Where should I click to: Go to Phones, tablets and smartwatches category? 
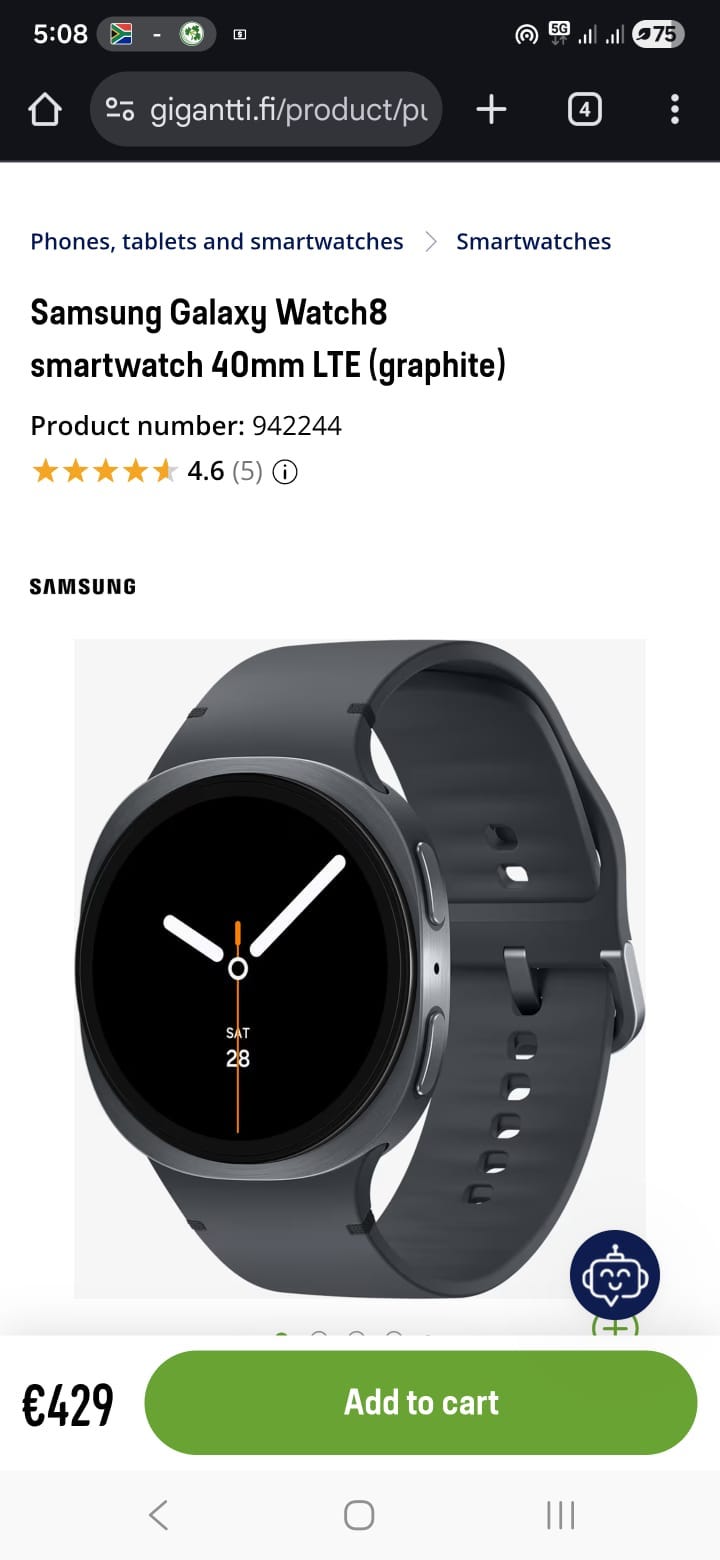(217, 241)
